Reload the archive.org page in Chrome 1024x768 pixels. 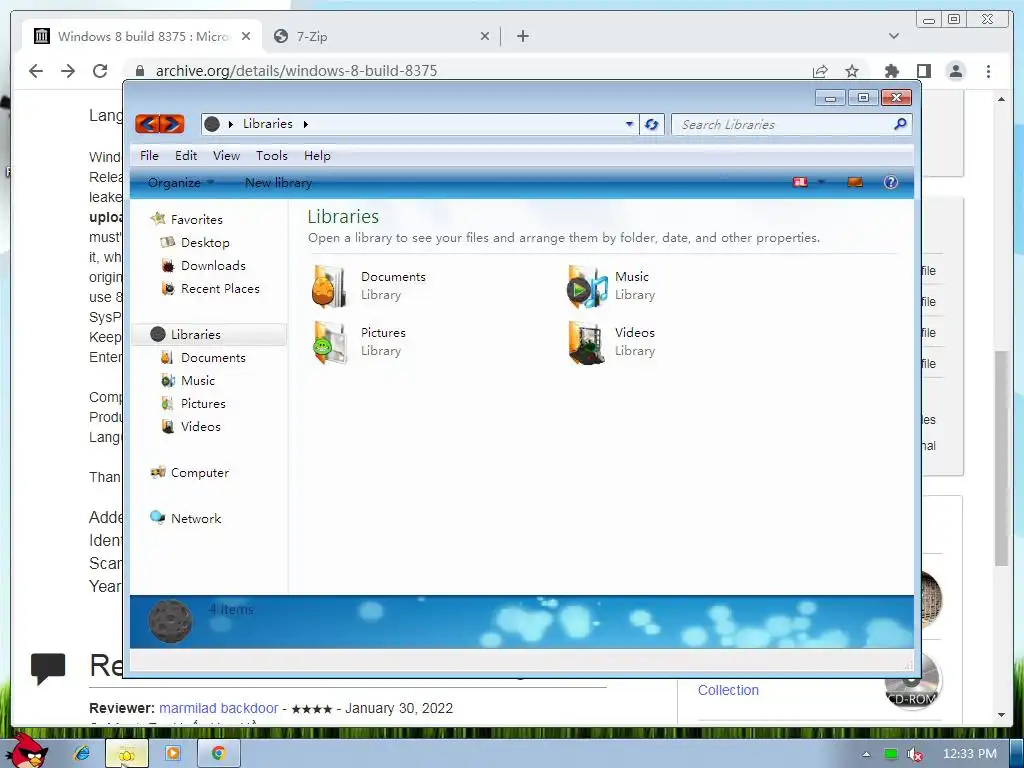pyautogui.click(x=100, y=71)
